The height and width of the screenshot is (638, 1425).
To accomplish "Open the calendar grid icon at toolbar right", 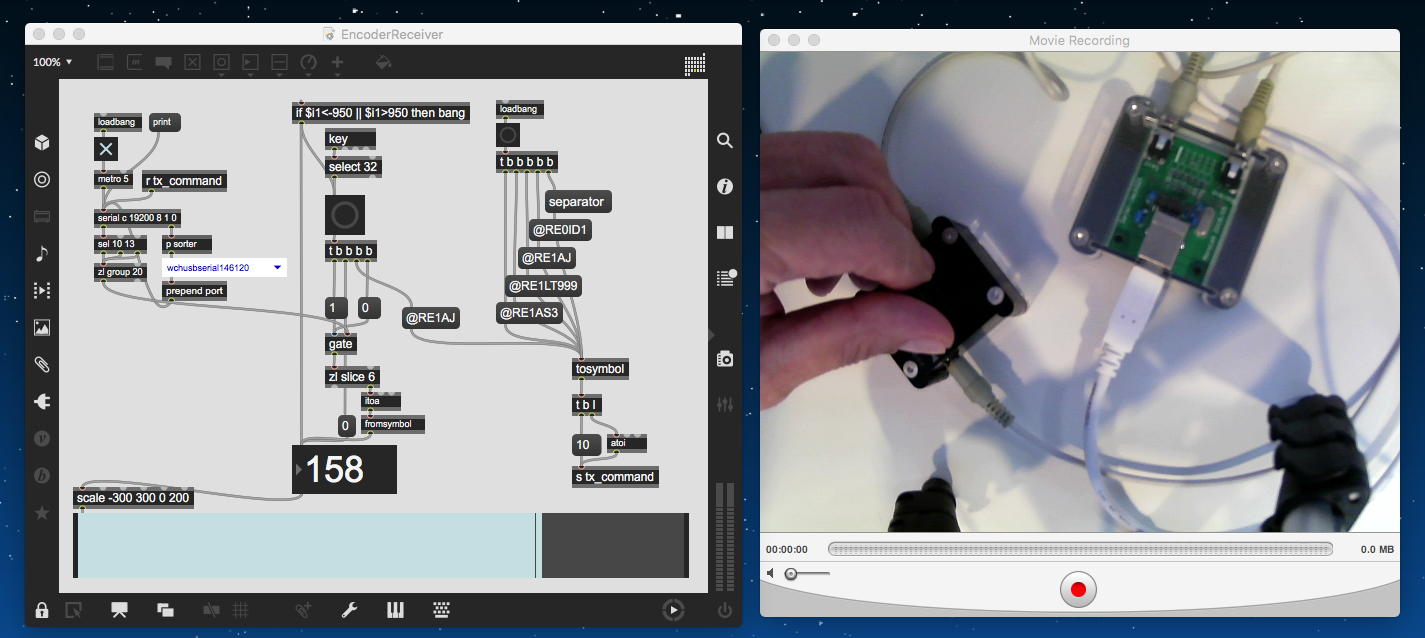I will [x=695, y=64].
